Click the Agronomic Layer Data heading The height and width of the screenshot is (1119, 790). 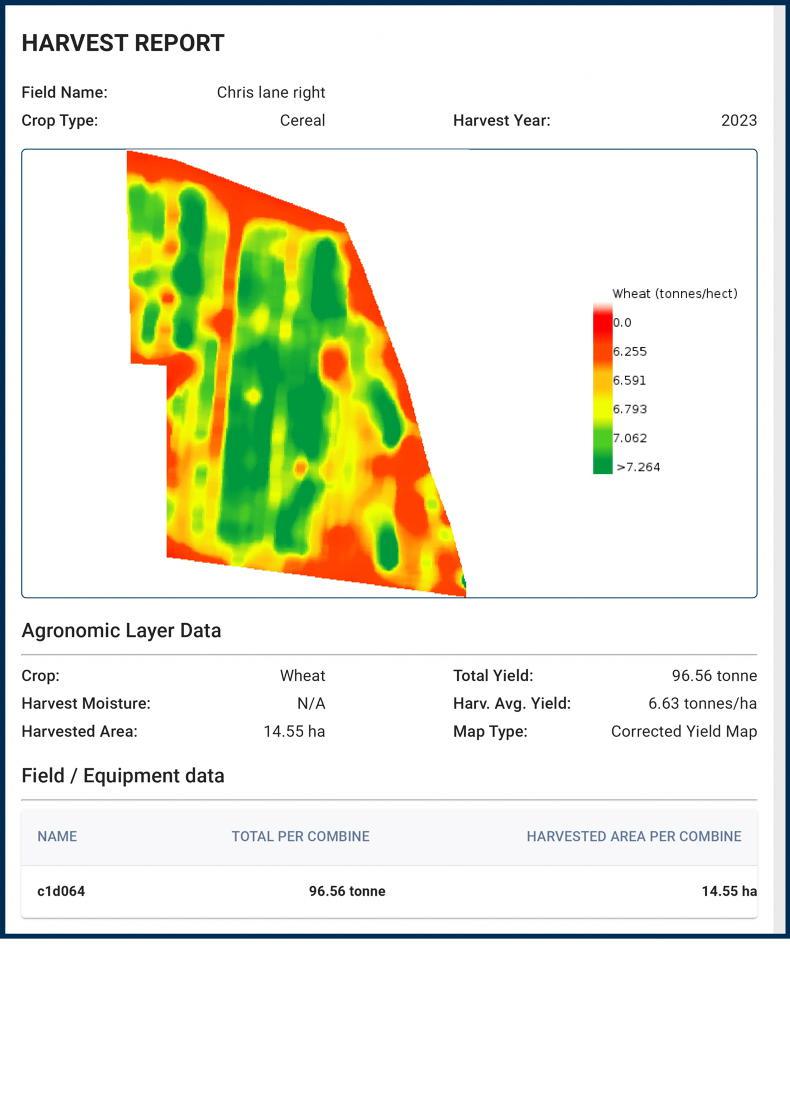[x=121, y=631]
